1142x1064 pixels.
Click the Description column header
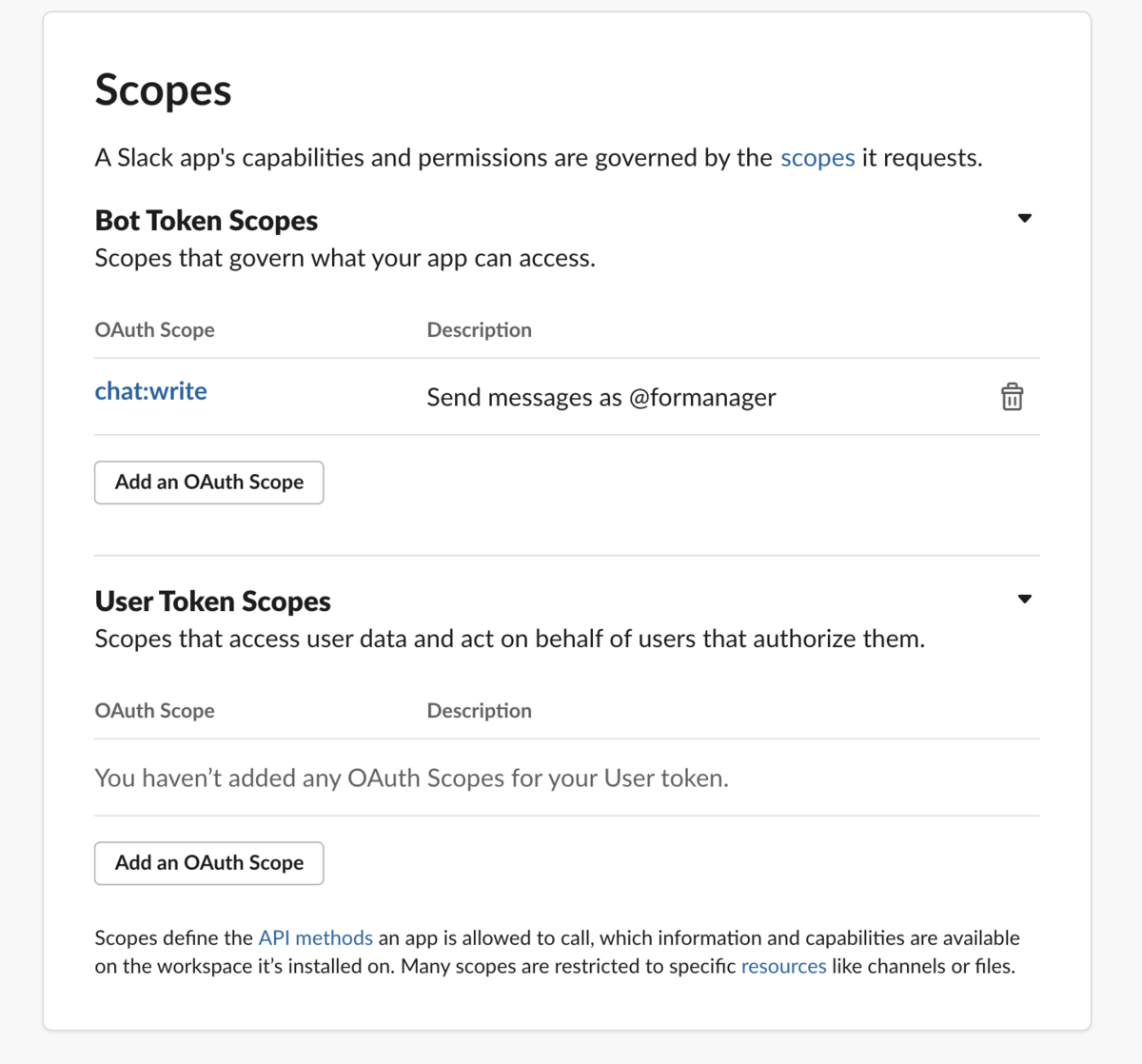[x=479, y=329]
